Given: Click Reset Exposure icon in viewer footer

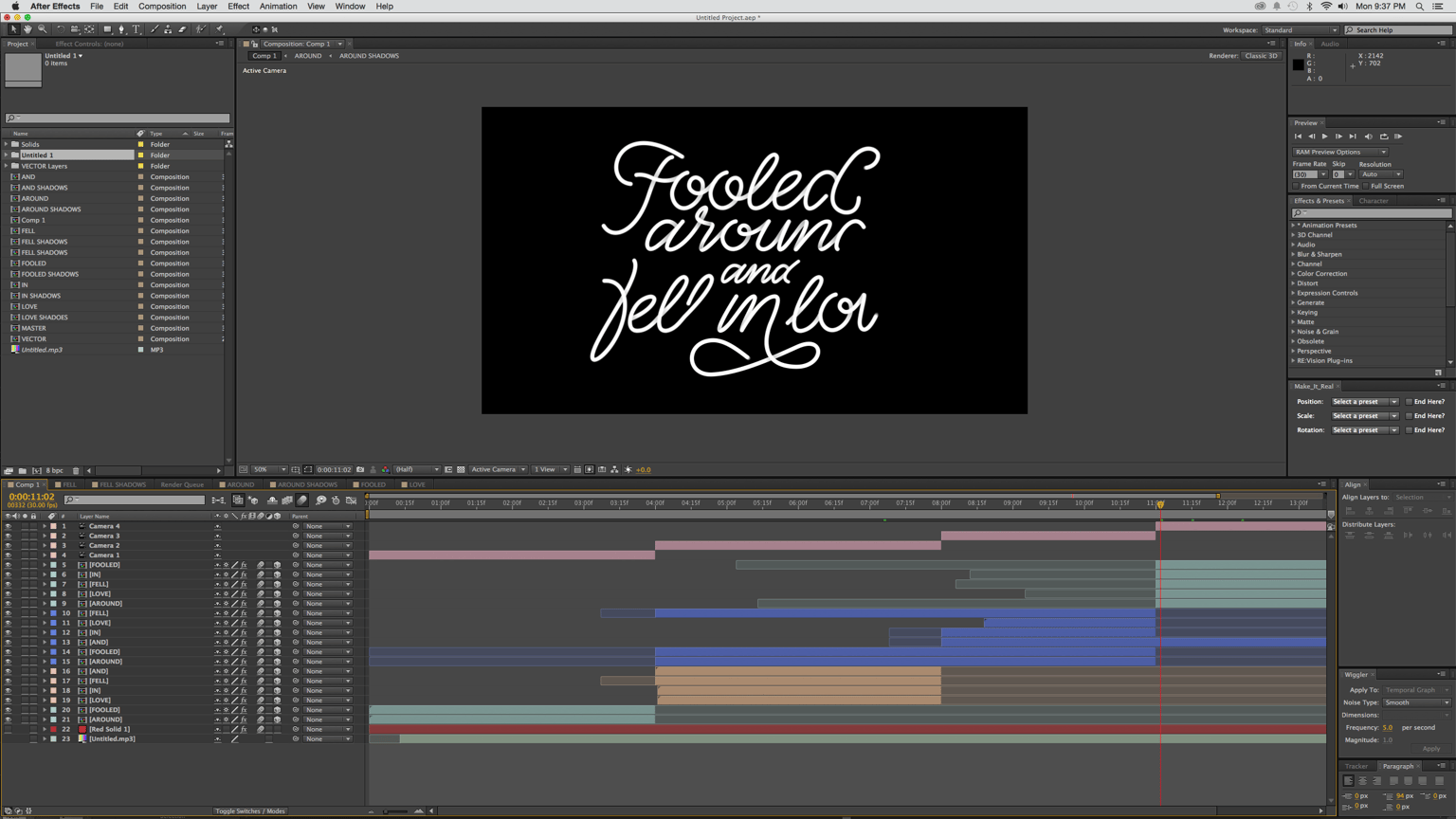Looking at the screenshot, I should (x=628, y=469).
